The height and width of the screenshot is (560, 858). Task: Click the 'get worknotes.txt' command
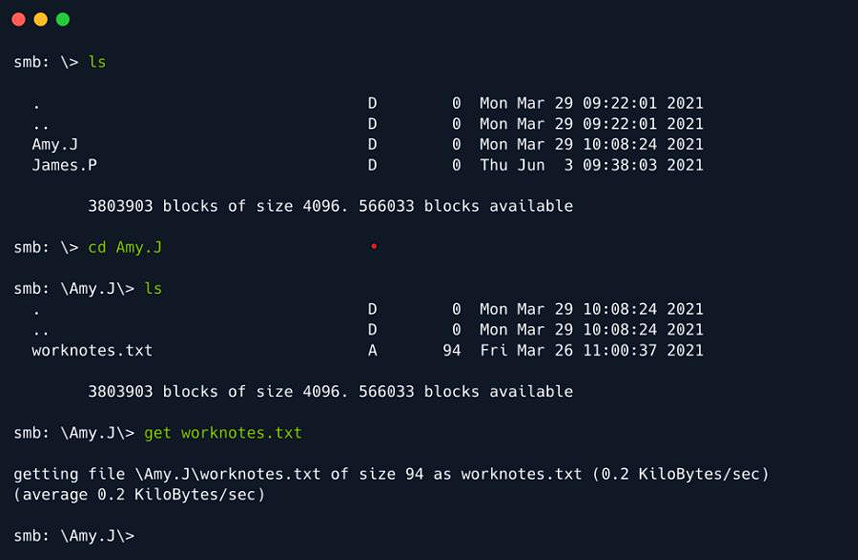223,433
